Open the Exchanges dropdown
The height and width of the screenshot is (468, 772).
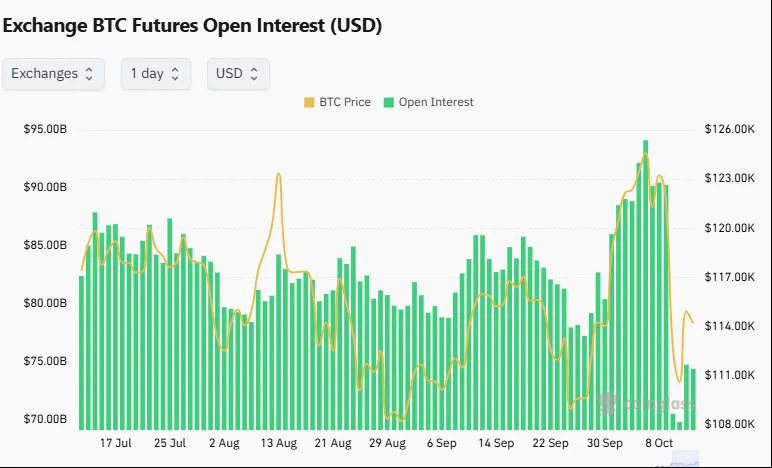tap(53, 74)
